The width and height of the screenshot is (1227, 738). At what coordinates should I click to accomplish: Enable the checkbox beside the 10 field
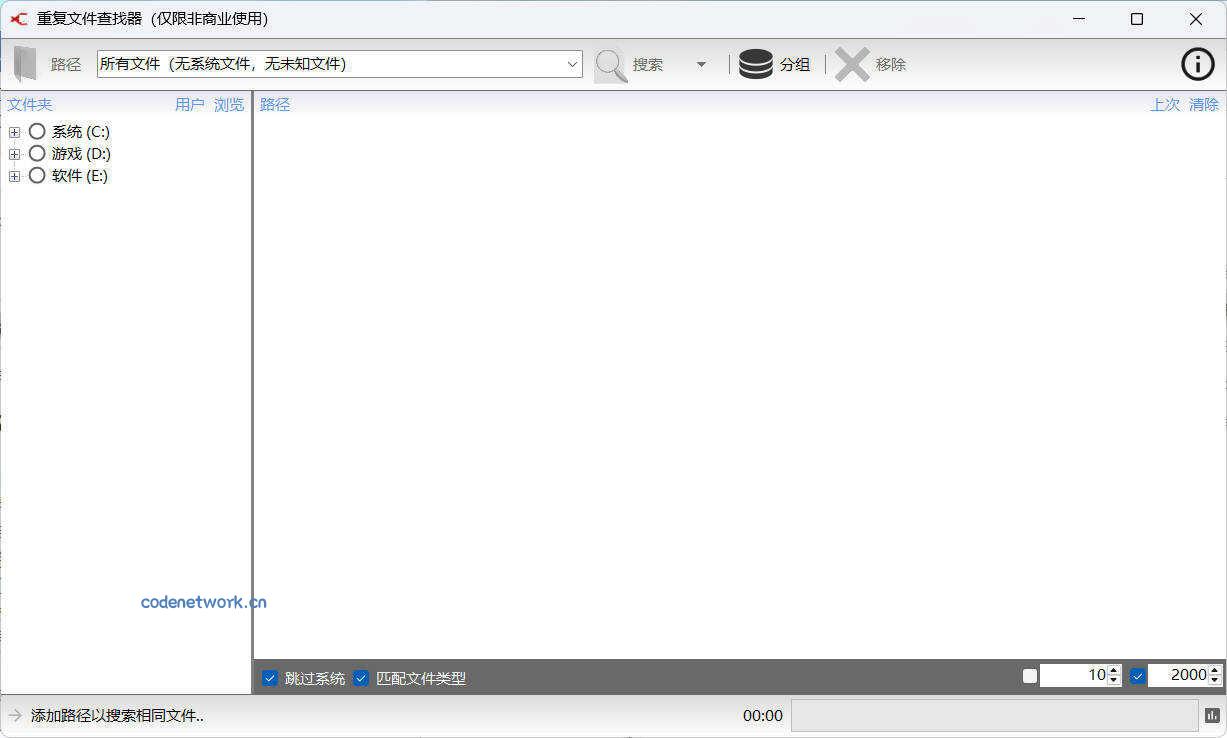(x=1030, y=676)
